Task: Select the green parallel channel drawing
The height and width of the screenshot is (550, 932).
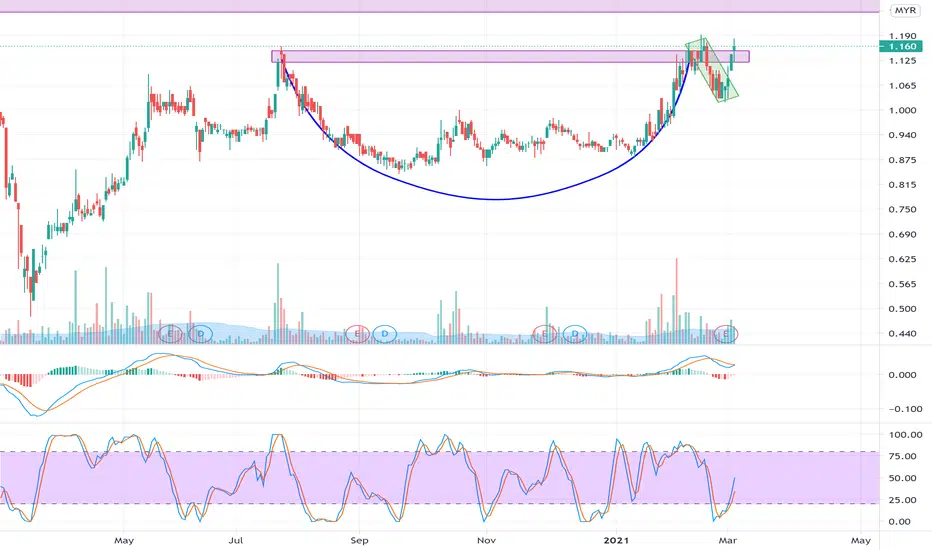Action: 712,70
